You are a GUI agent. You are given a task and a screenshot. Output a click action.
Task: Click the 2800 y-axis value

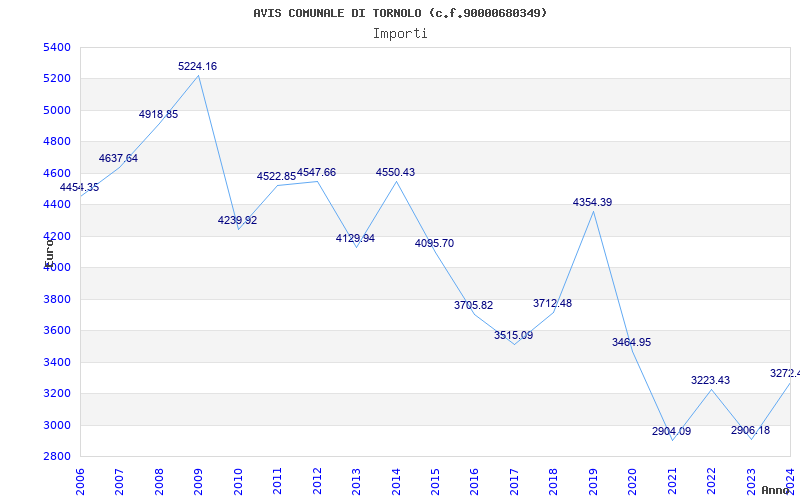[57, 457]
